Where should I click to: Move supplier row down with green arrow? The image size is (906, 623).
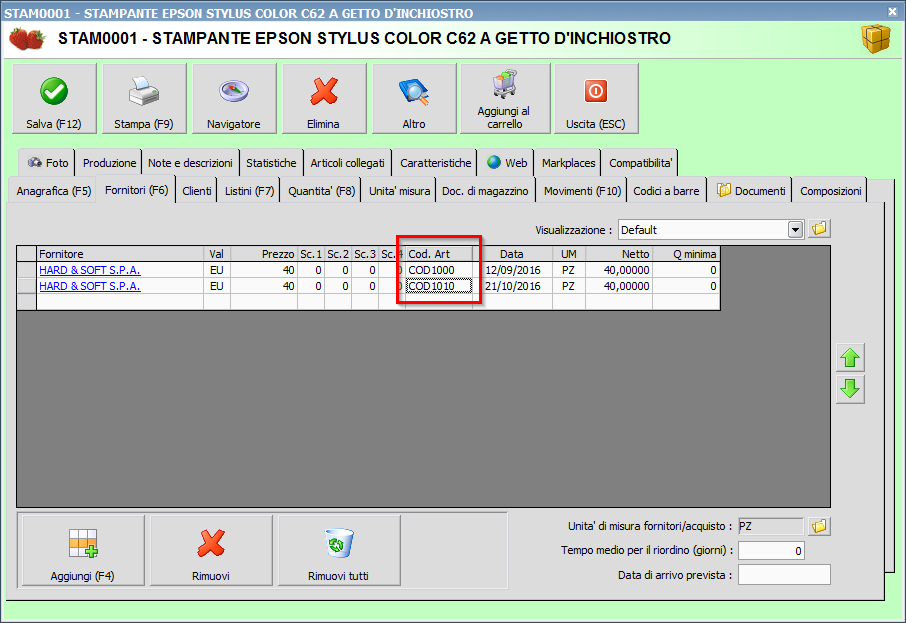tap(850, 389)
